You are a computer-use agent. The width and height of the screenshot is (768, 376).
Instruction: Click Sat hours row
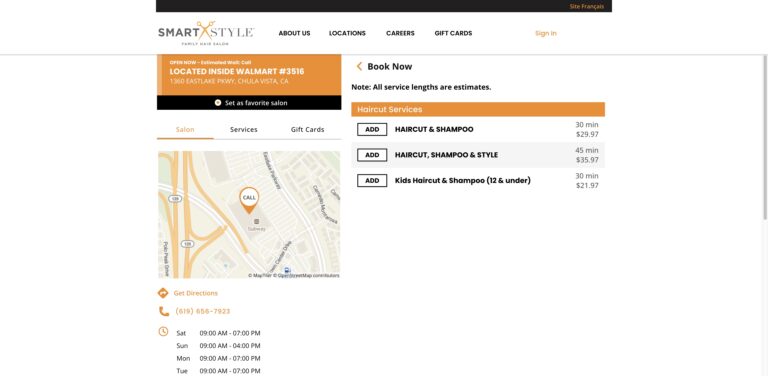[218, 333]
